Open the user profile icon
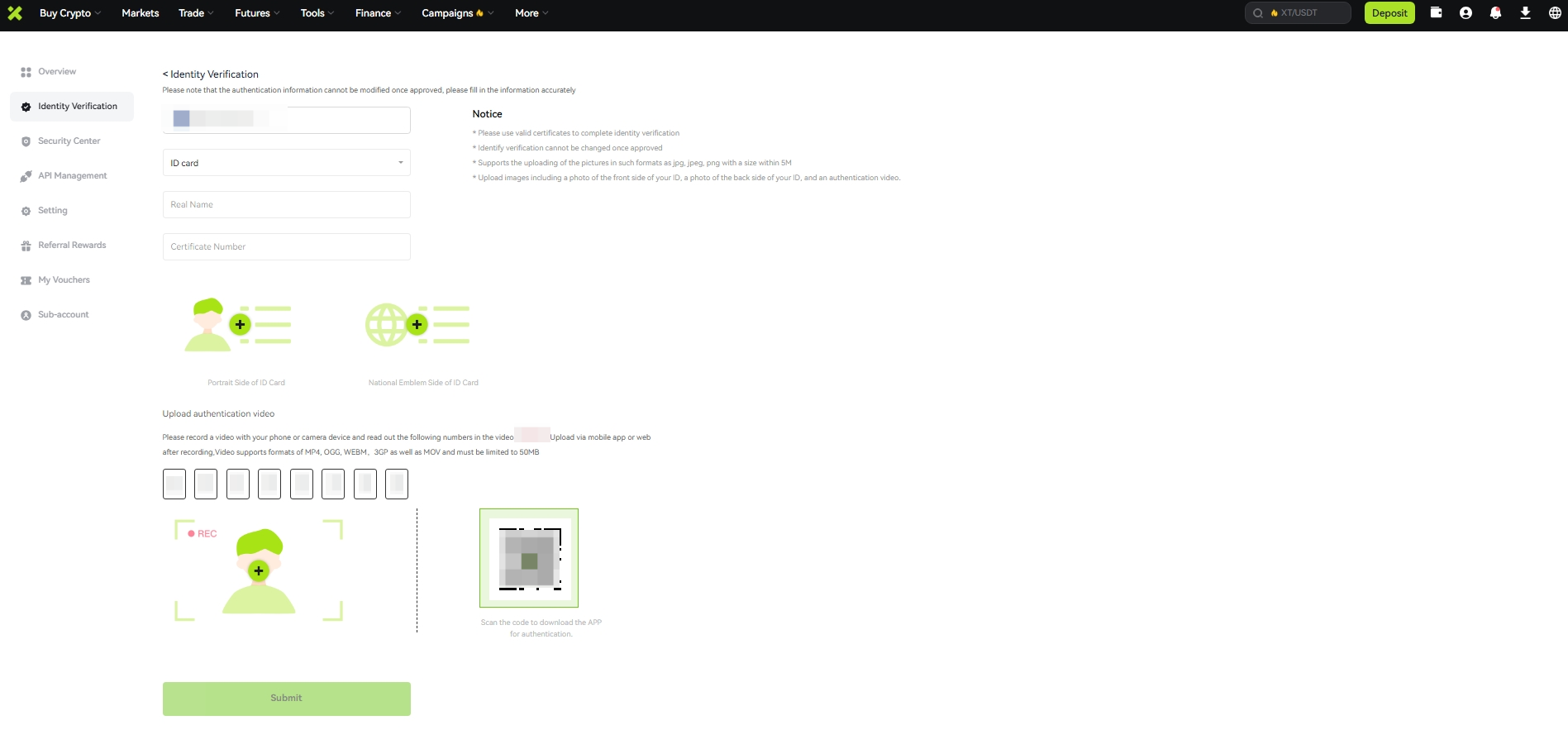 1466,12
